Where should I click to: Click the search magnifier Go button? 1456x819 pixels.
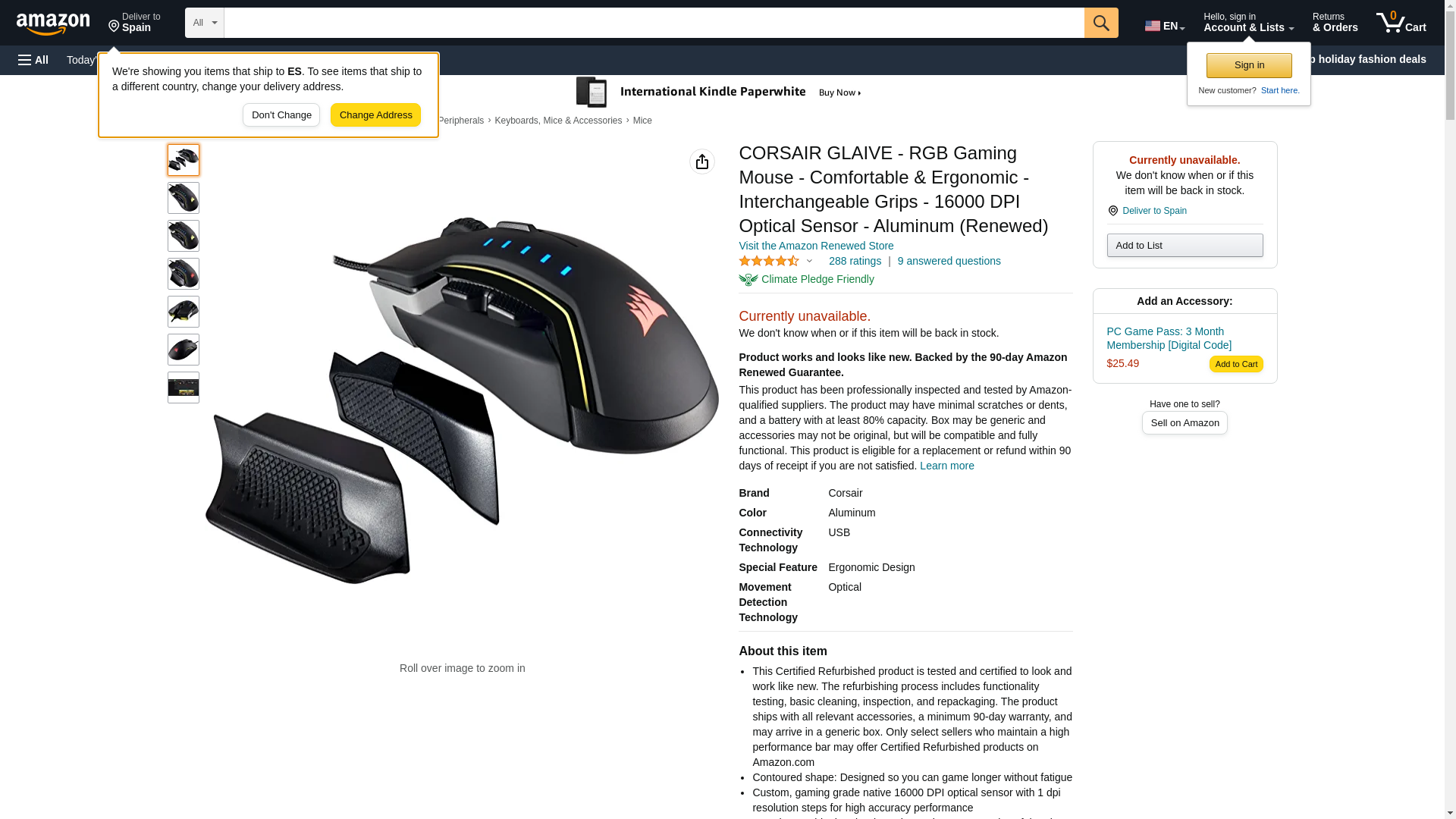(1101, 23)
